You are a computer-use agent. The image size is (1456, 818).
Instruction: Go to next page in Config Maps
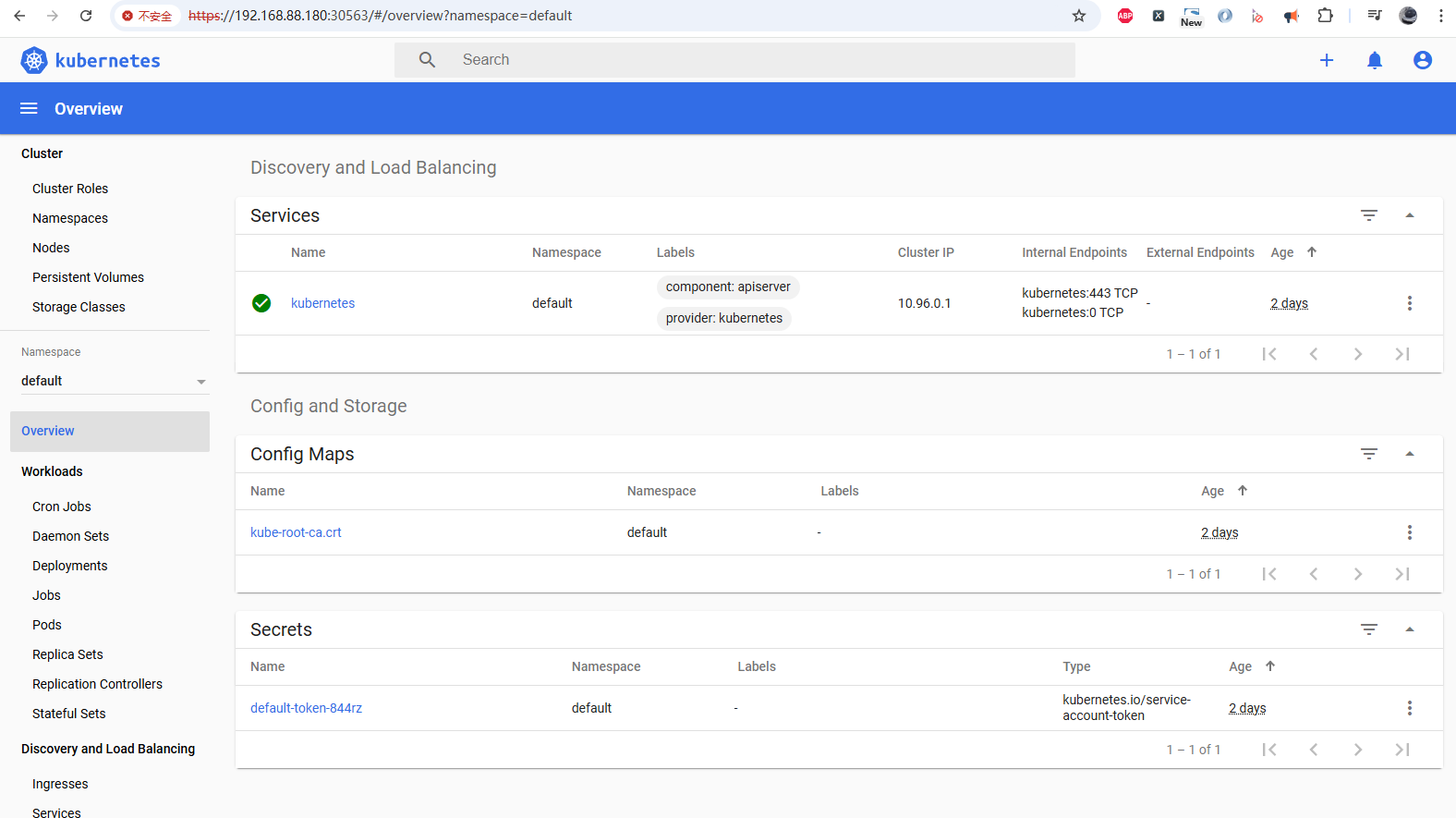point(1358,574)
